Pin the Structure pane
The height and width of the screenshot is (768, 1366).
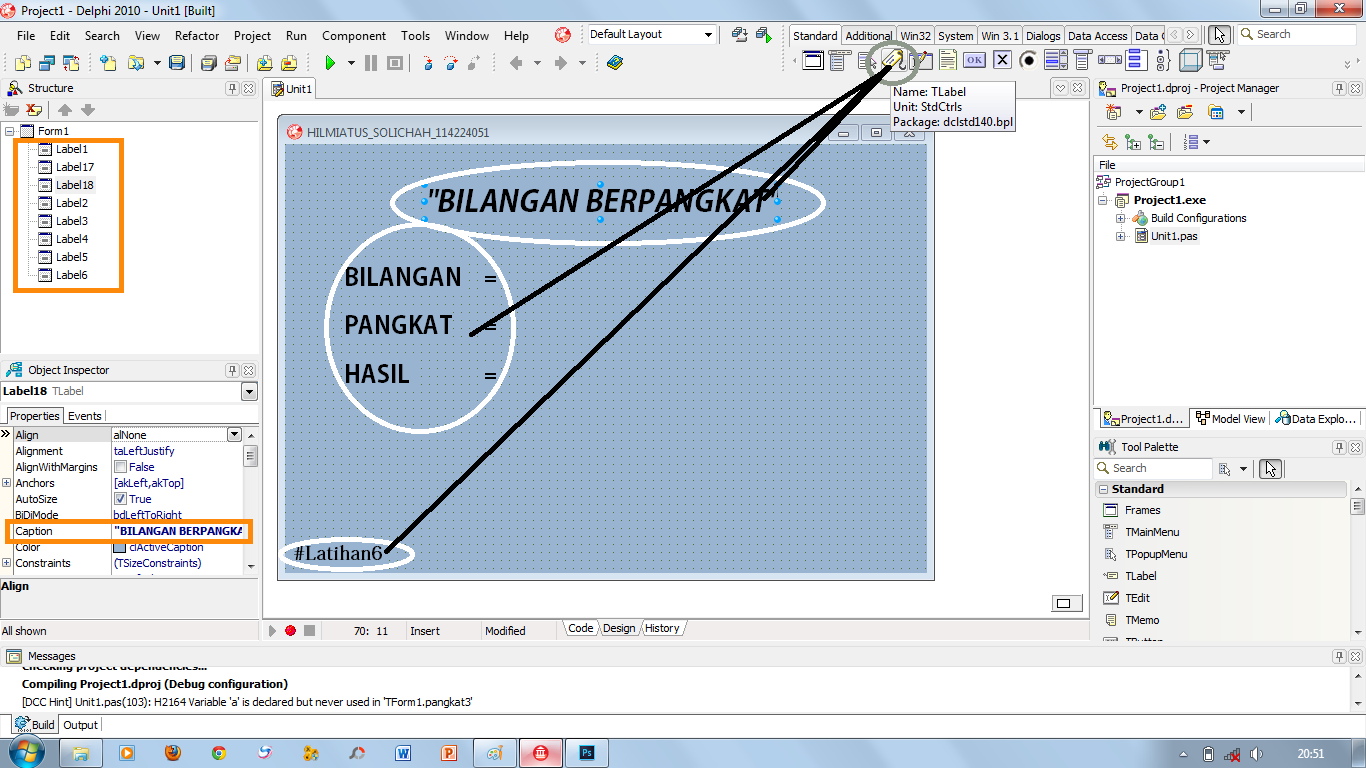tap(233, 88)
